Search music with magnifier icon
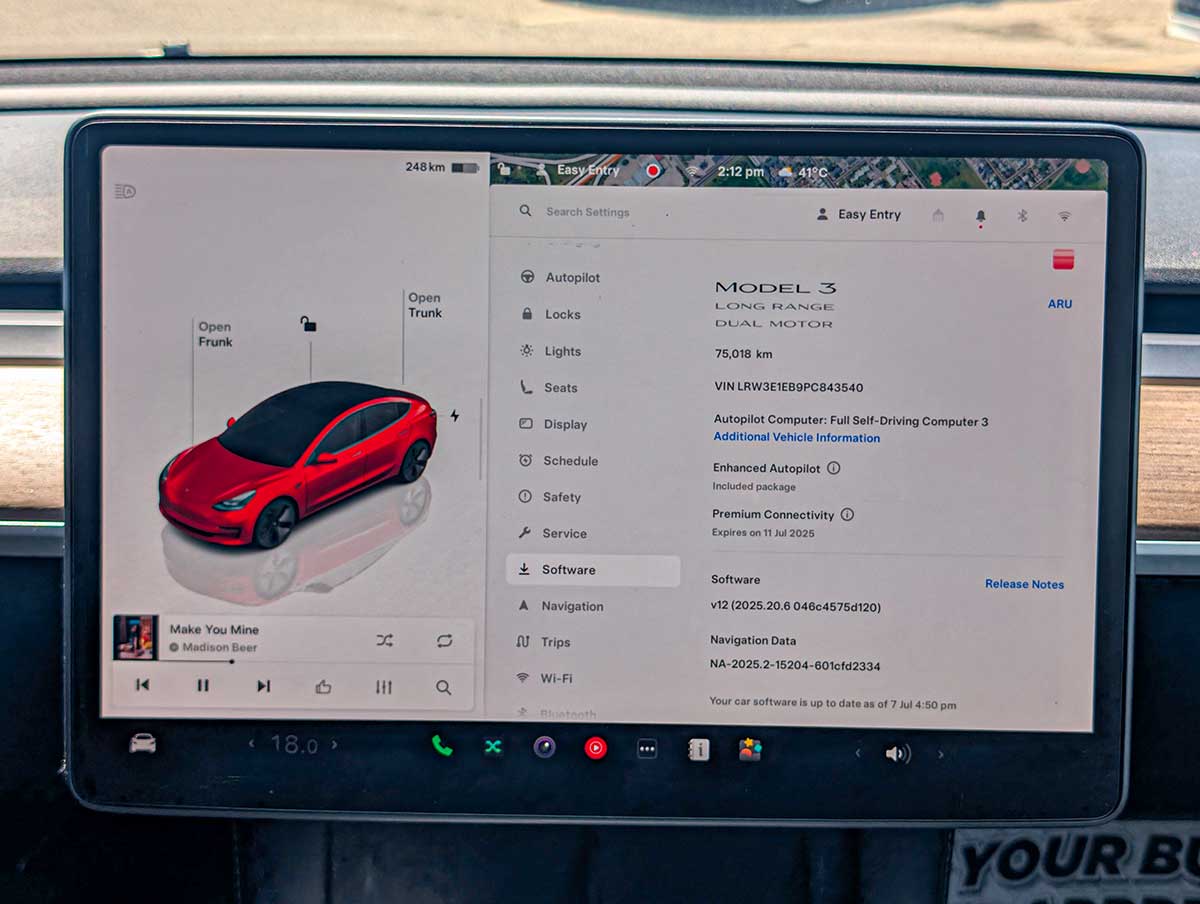 [x=443, y=687]
